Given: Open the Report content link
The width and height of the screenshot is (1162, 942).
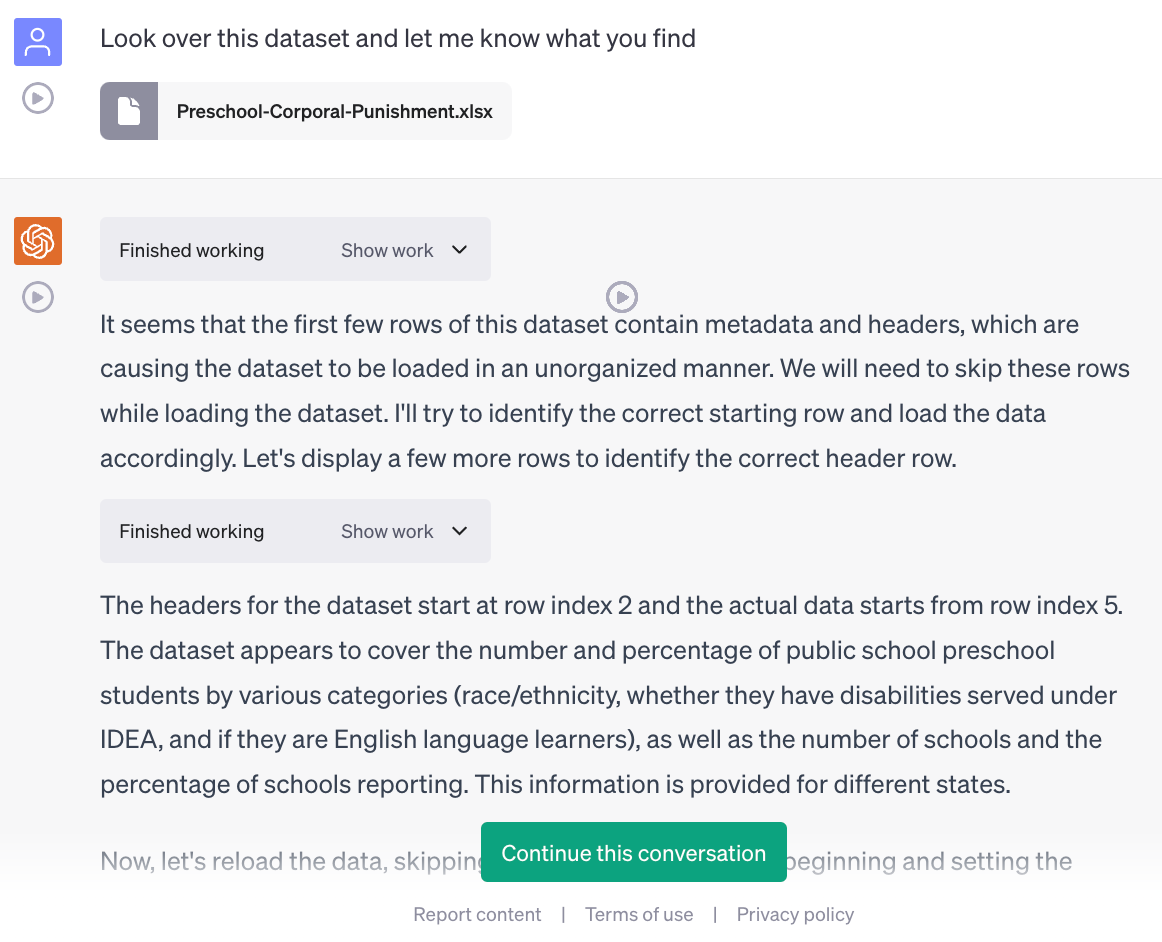Looking at the screenshot, I should pyautogui.click(x=477, y=914).
